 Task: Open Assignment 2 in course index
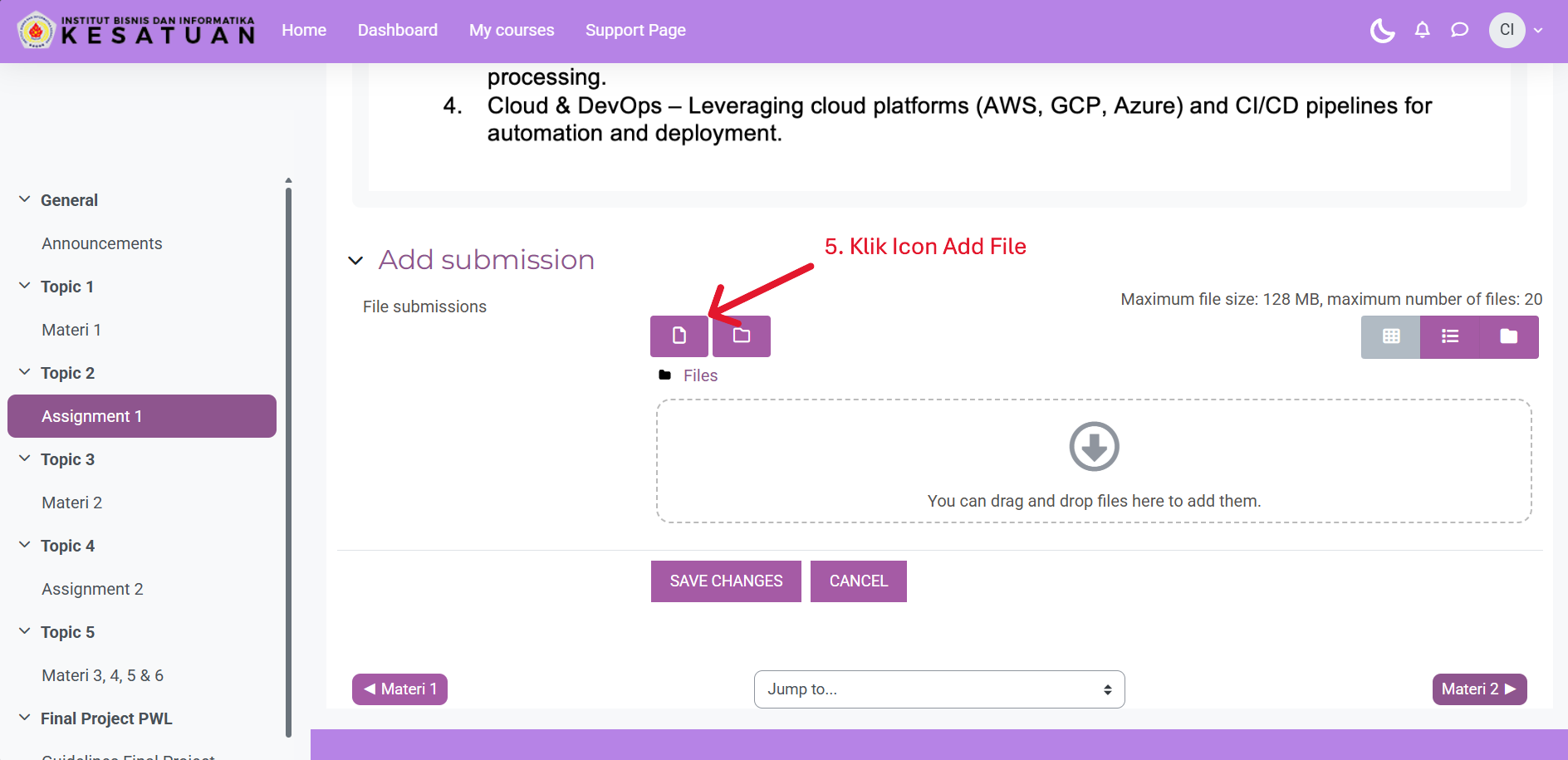tap(92, 589)
